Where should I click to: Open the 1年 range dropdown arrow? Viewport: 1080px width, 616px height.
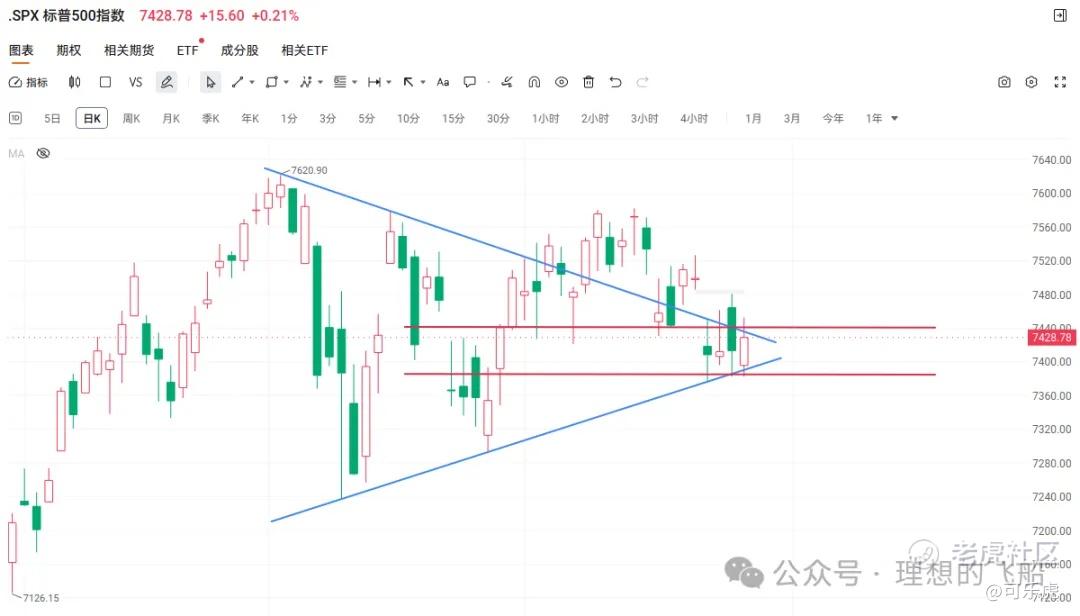(895, 119)
